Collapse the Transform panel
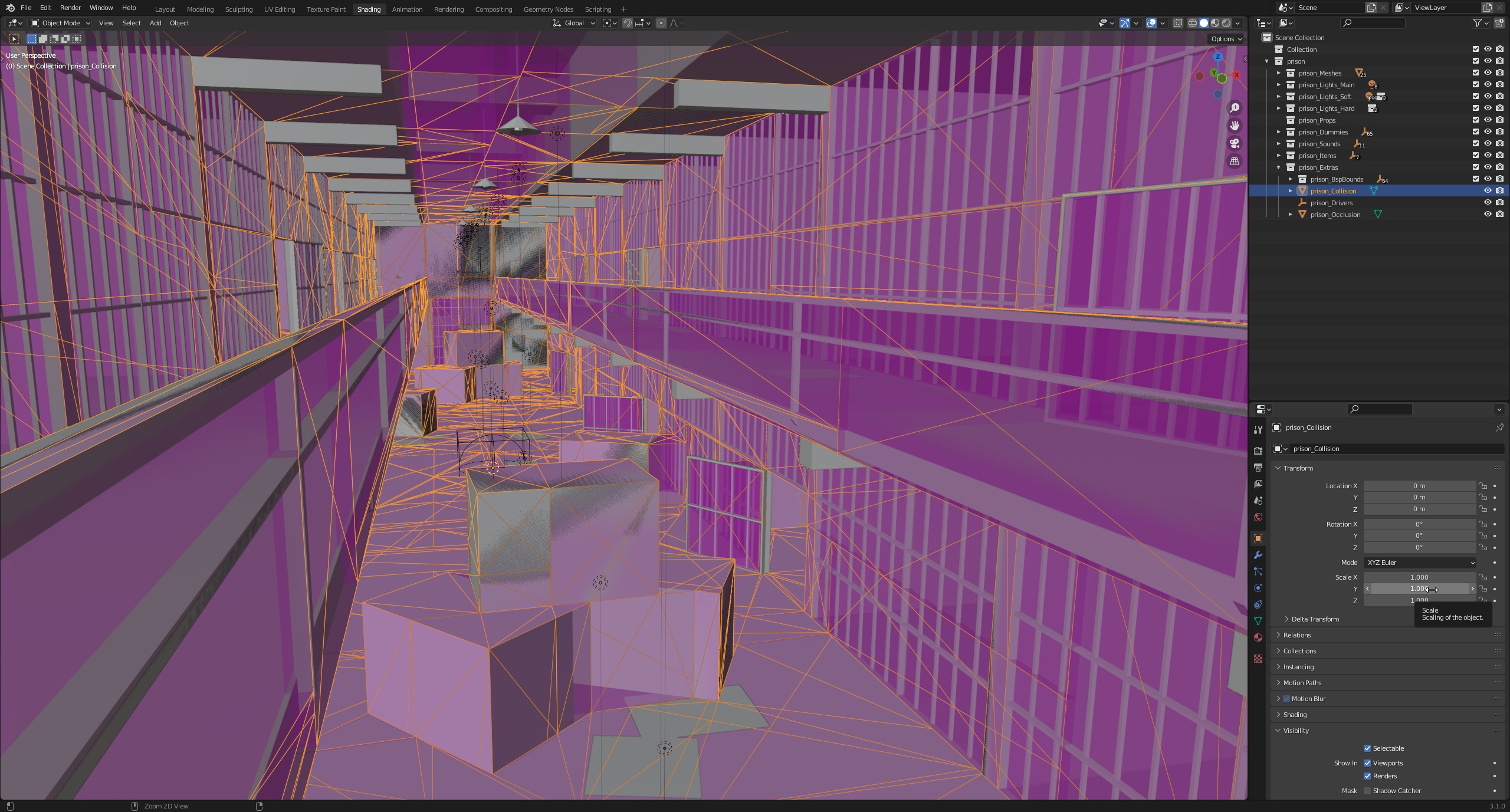 1298,468
